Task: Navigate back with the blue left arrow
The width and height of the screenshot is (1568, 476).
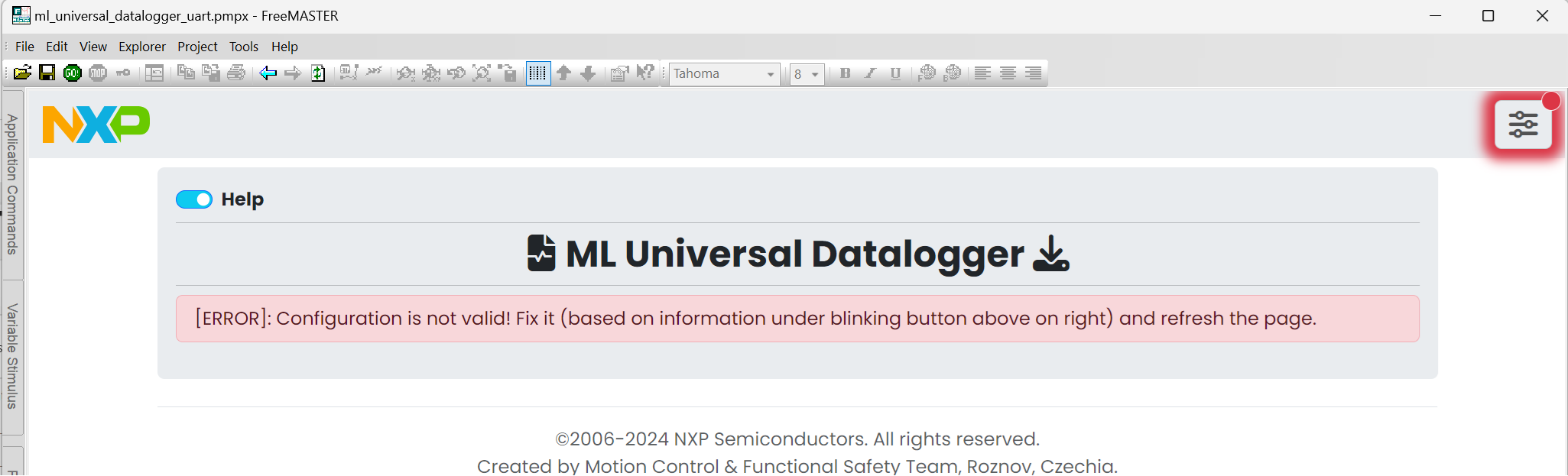Action: tap(268, 73)
